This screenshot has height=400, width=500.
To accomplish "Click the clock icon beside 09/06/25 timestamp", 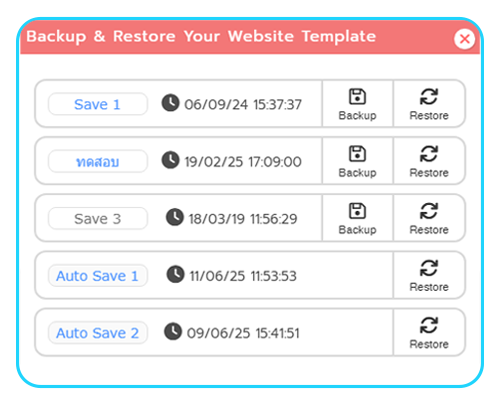I will [x=173, y=331].
